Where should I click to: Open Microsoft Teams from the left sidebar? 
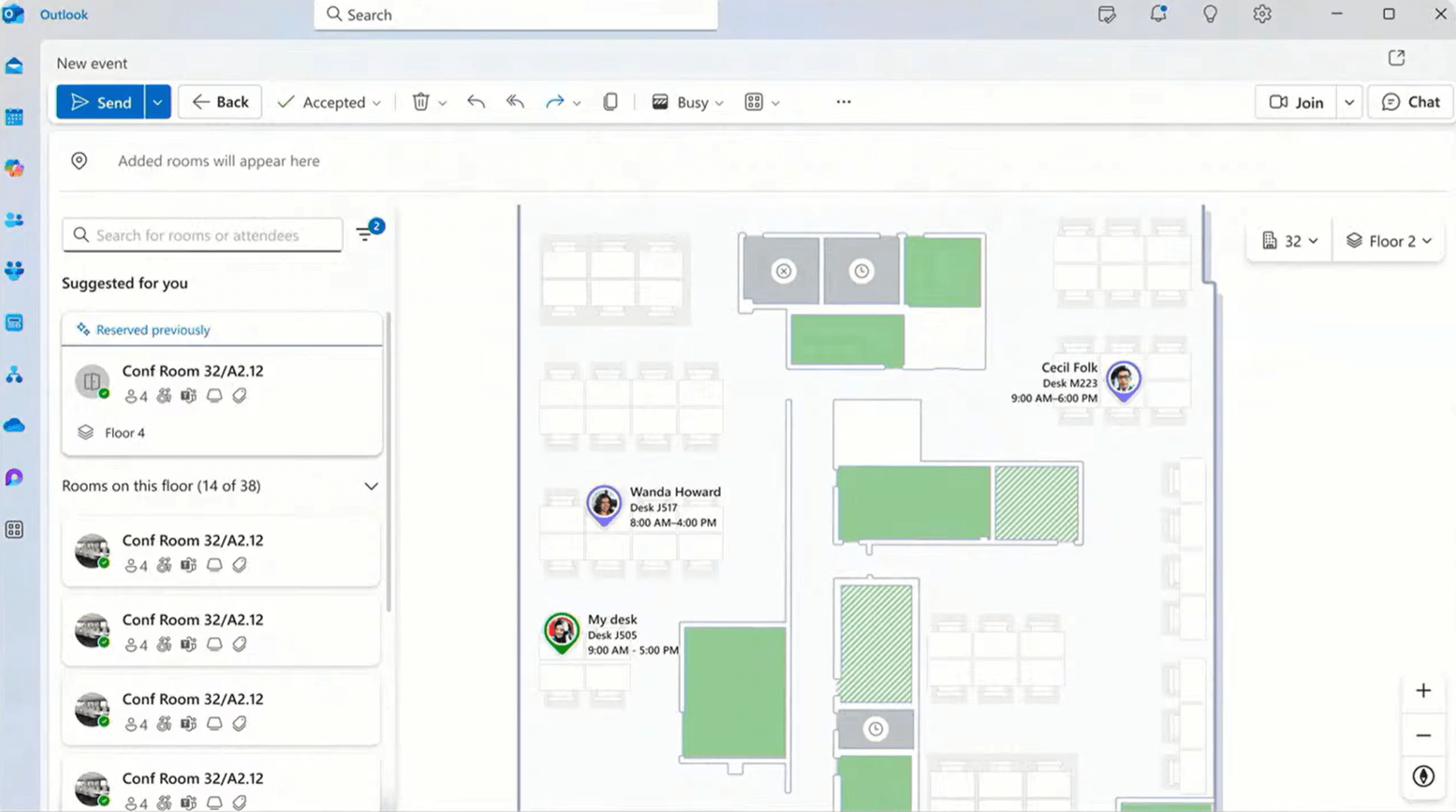tap(14, 271)
